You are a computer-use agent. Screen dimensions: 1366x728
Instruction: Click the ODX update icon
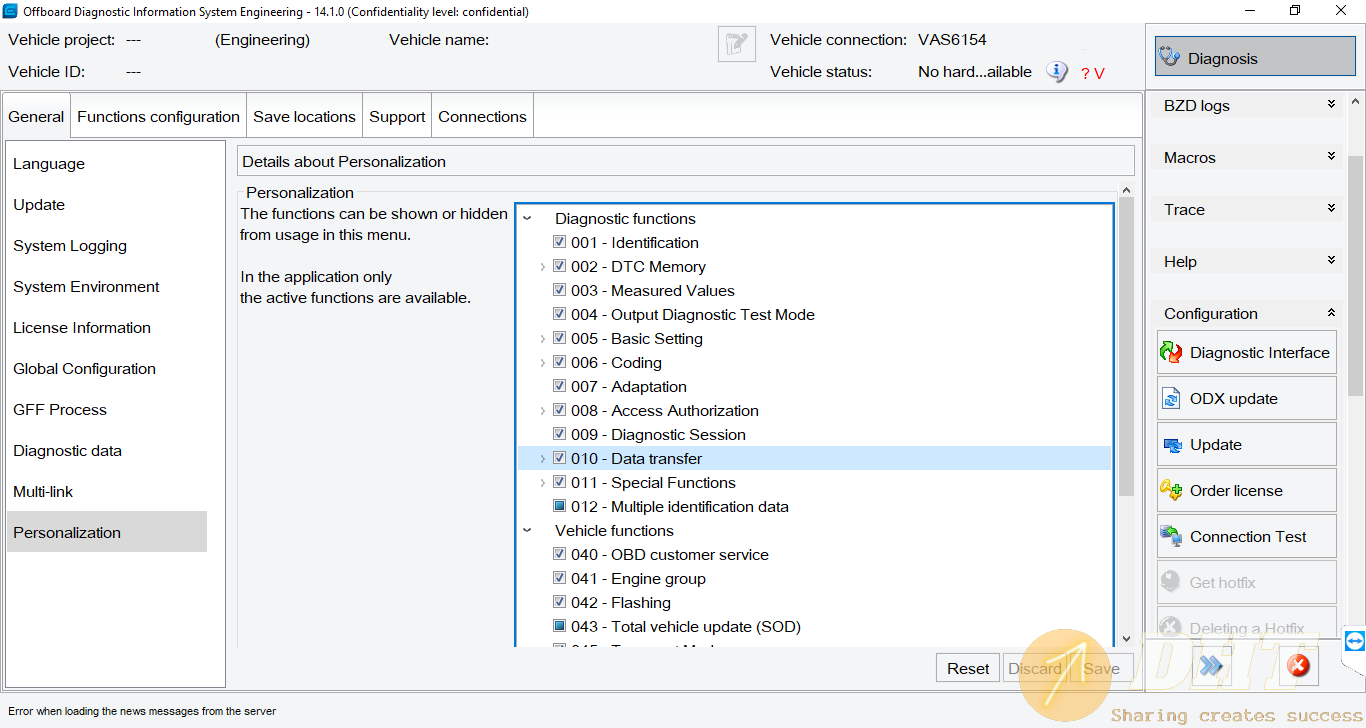point(1171,399)
